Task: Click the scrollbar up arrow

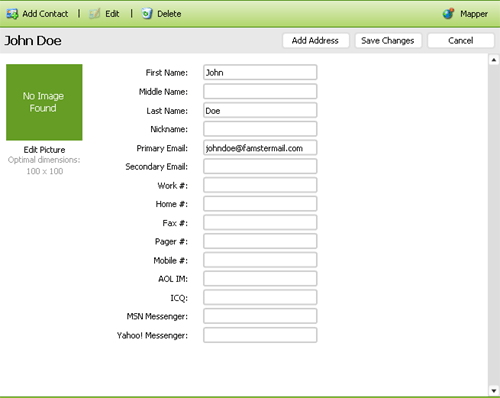Action: coord(494,60)
